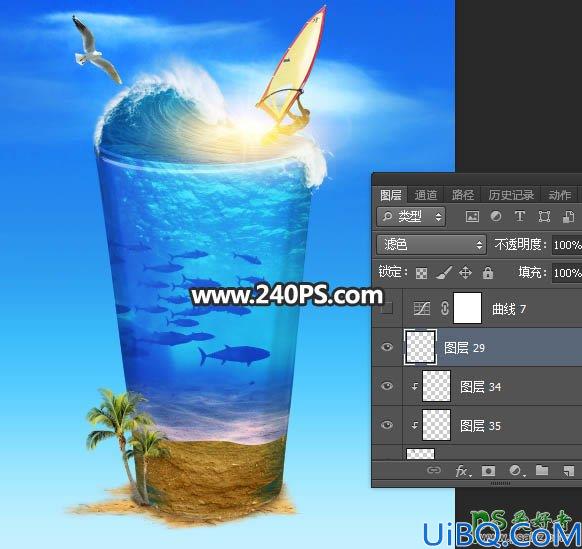Filter layers by shape icon
The width and height of the screenshot is (582, 549).
point(544,216)
